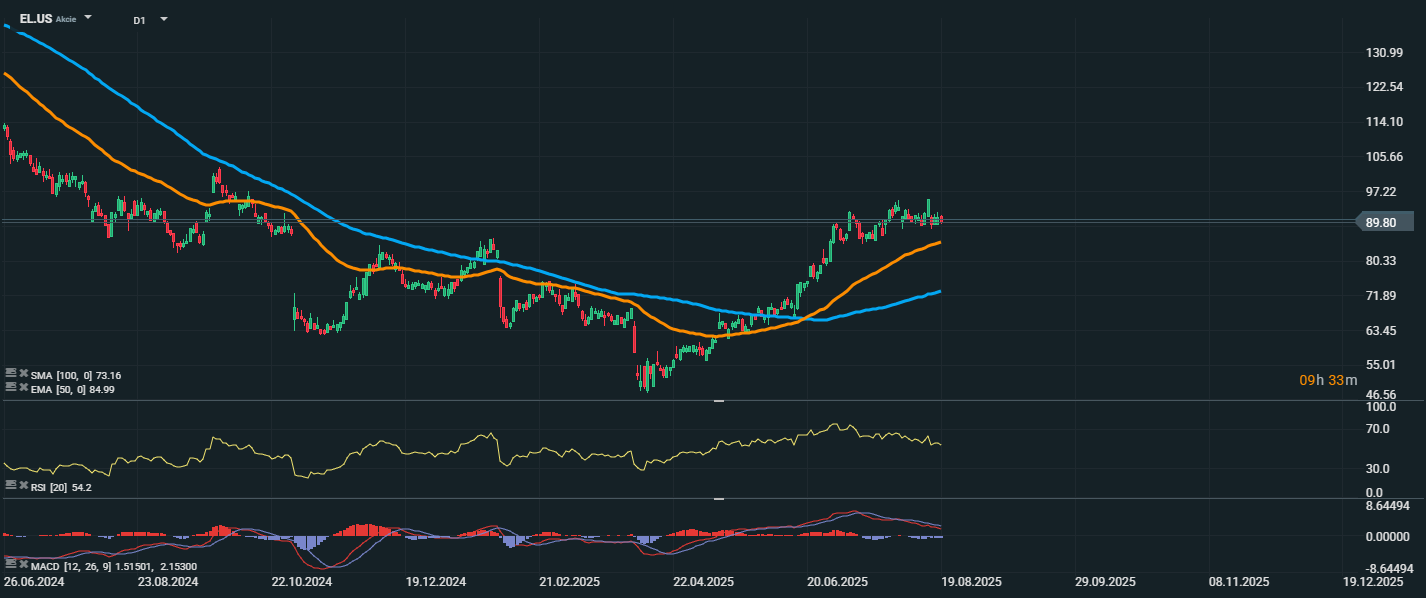Click the D1 interval label
Viewport: 1426px width, 598px height.
pos(139,20)
